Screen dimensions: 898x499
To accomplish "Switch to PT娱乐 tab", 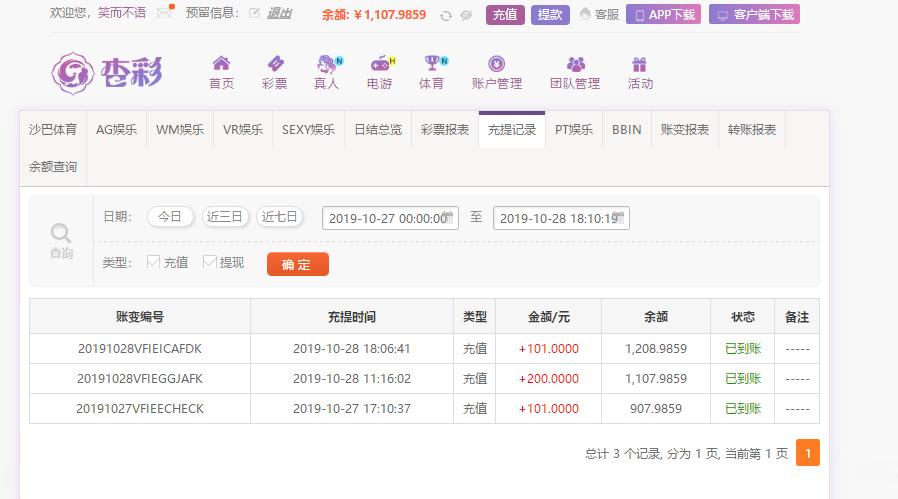I will [x=574, y=130].
